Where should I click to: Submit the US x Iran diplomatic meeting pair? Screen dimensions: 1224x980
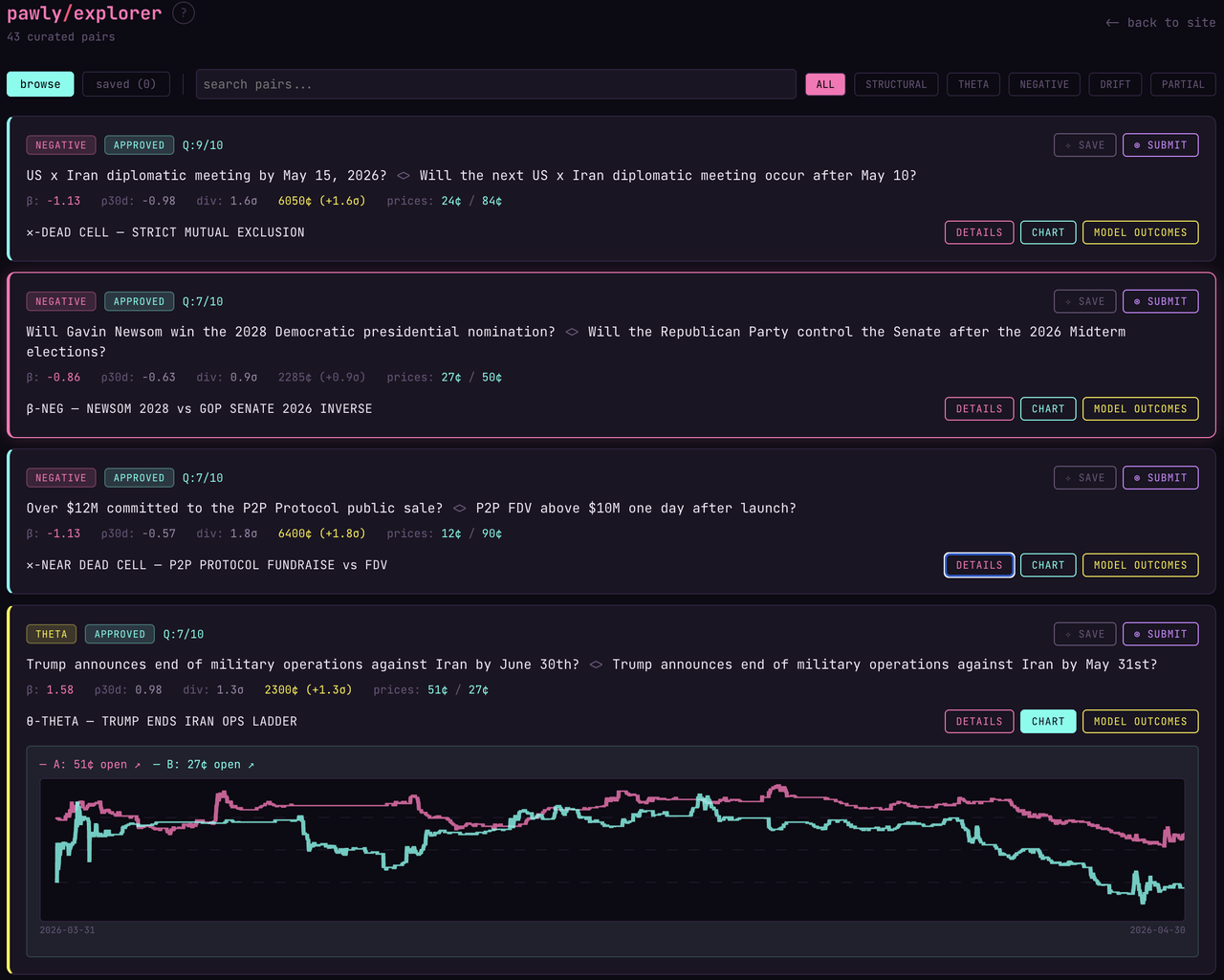pos(1160,145)
